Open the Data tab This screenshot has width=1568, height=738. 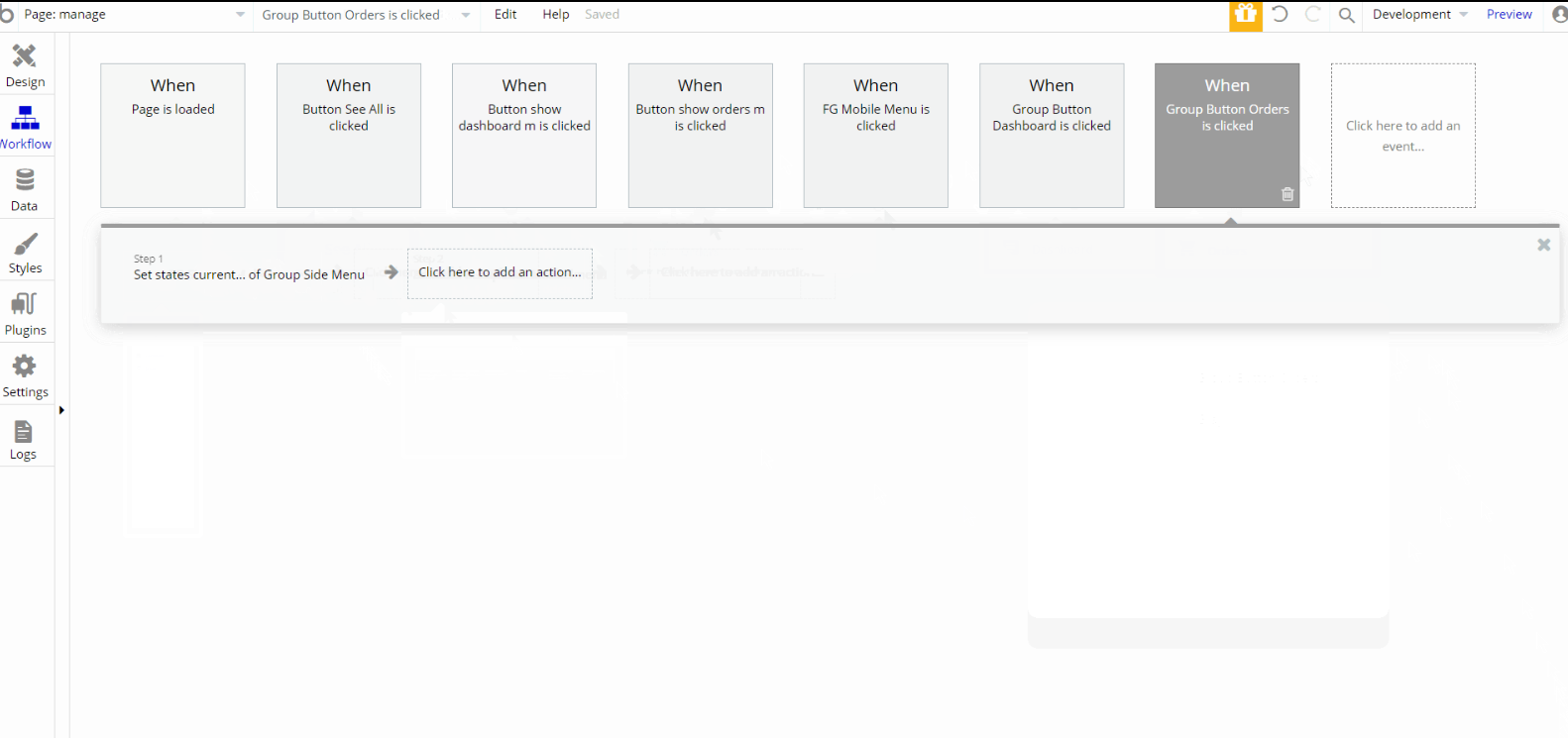tap(25, 189)
